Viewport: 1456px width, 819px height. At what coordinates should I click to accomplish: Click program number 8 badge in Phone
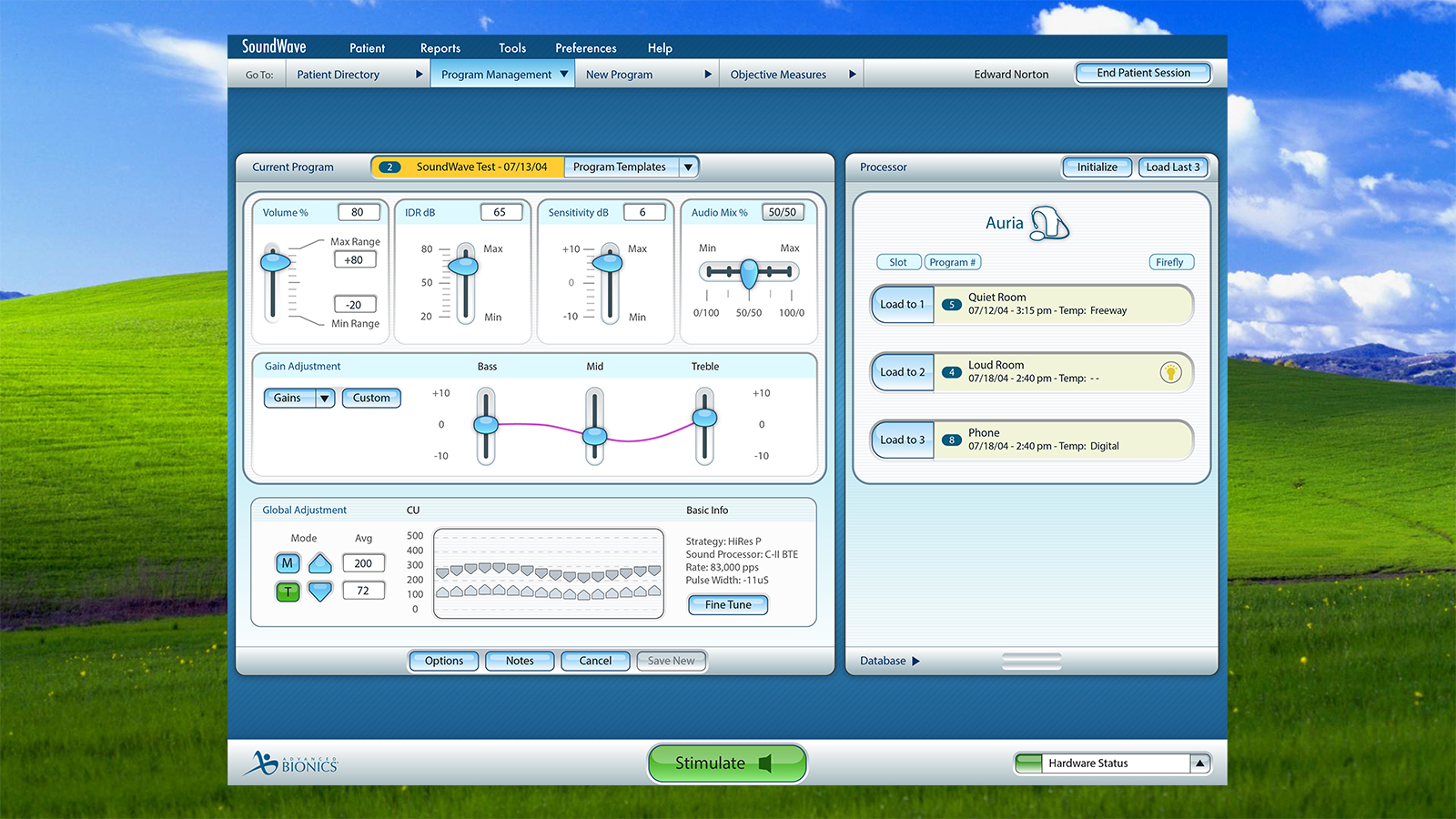tap(952, 440)
